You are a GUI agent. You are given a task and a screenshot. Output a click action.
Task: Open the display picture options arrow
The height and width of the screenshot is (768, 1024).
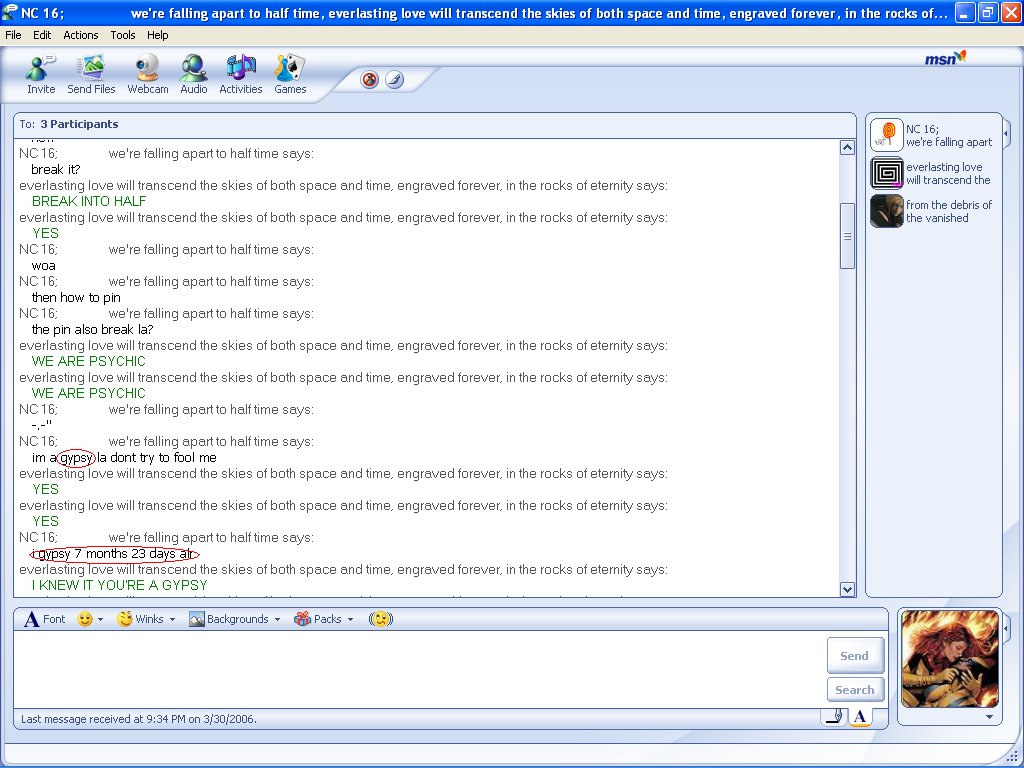click(x=989, y=717)
